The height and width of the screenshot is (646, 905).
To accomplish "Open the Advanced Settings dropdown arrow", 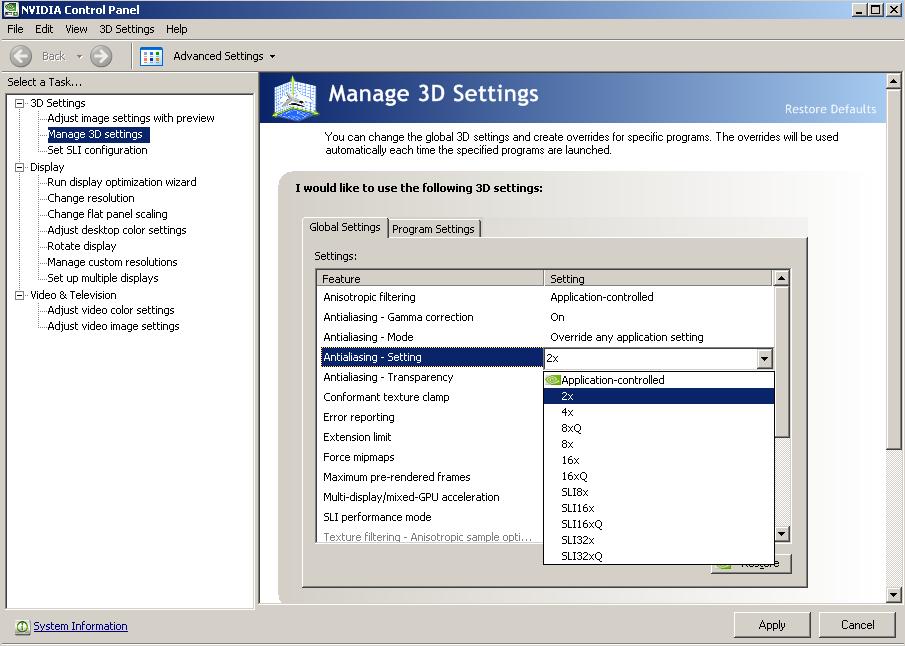I will coord(272,57).
